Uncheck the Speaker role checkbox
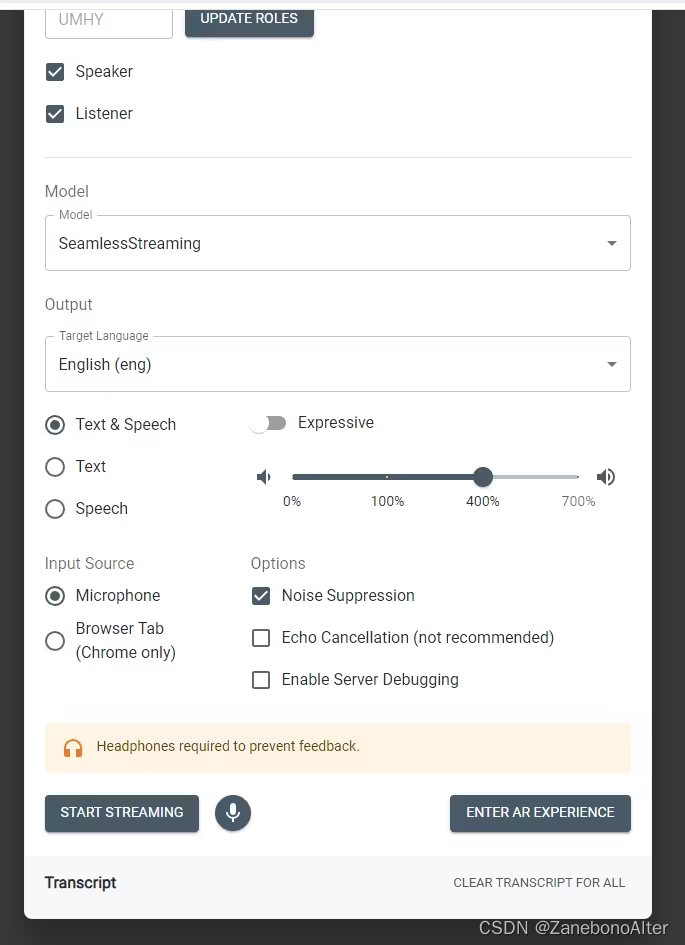 click(x=56, y=72)
